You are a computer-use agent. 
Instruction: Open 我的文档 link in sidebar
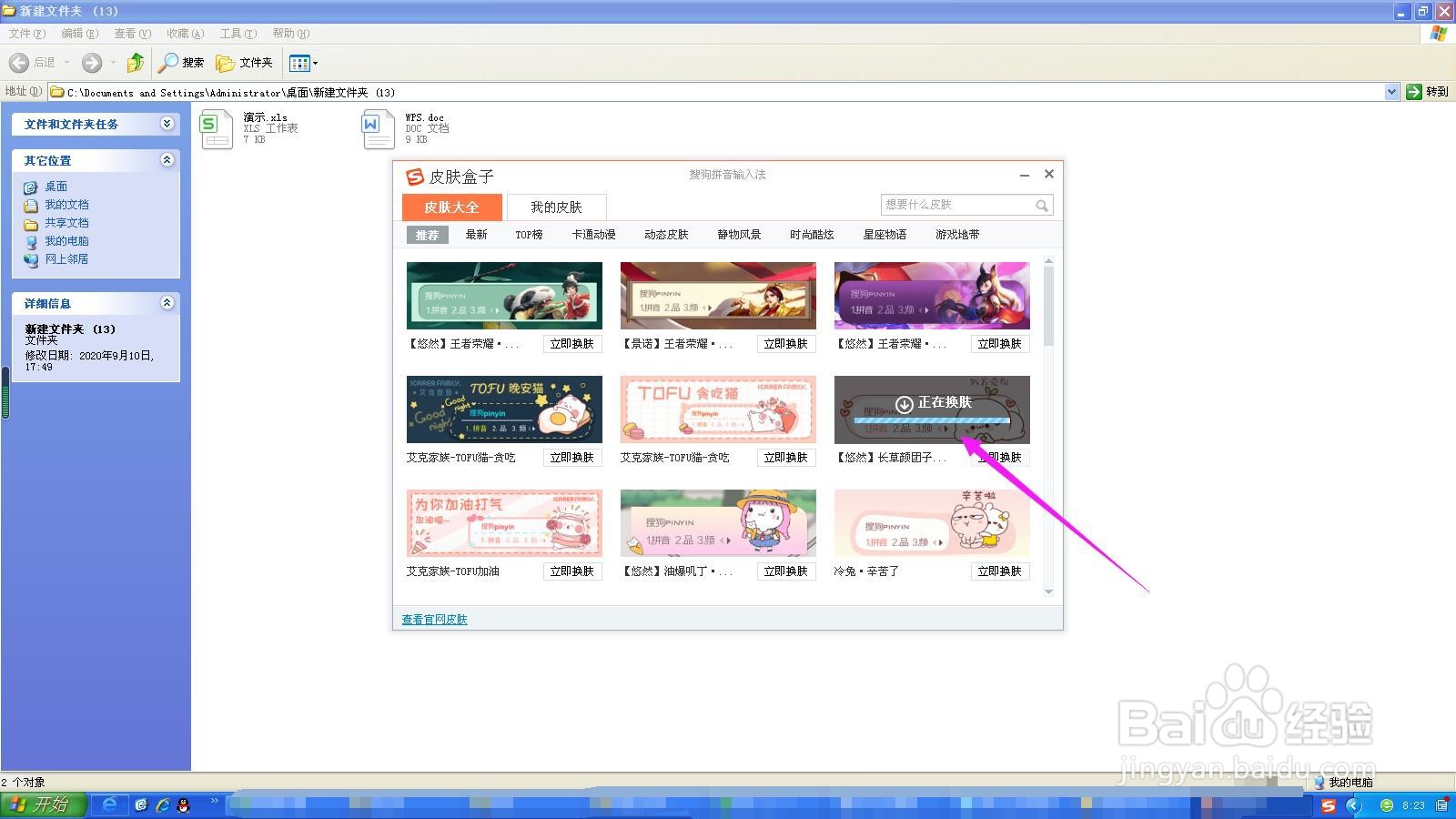pos(66,205)
